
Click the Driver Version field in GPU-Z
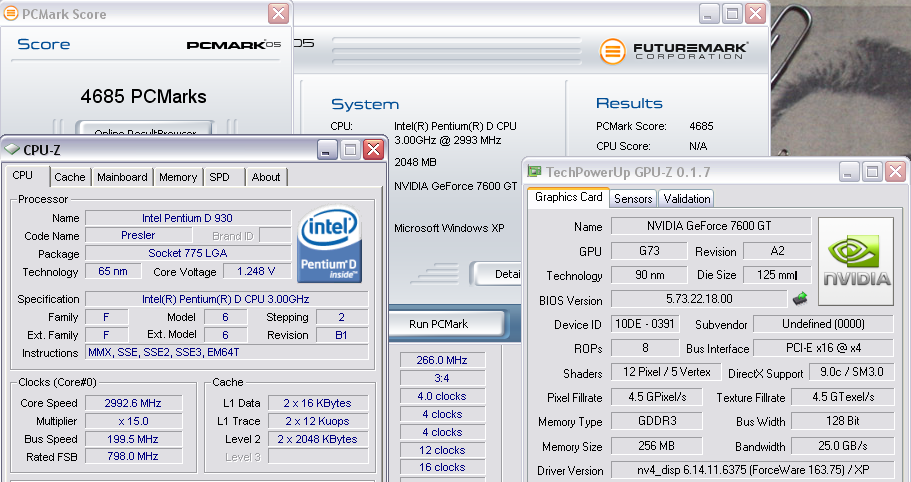(752, 470)
